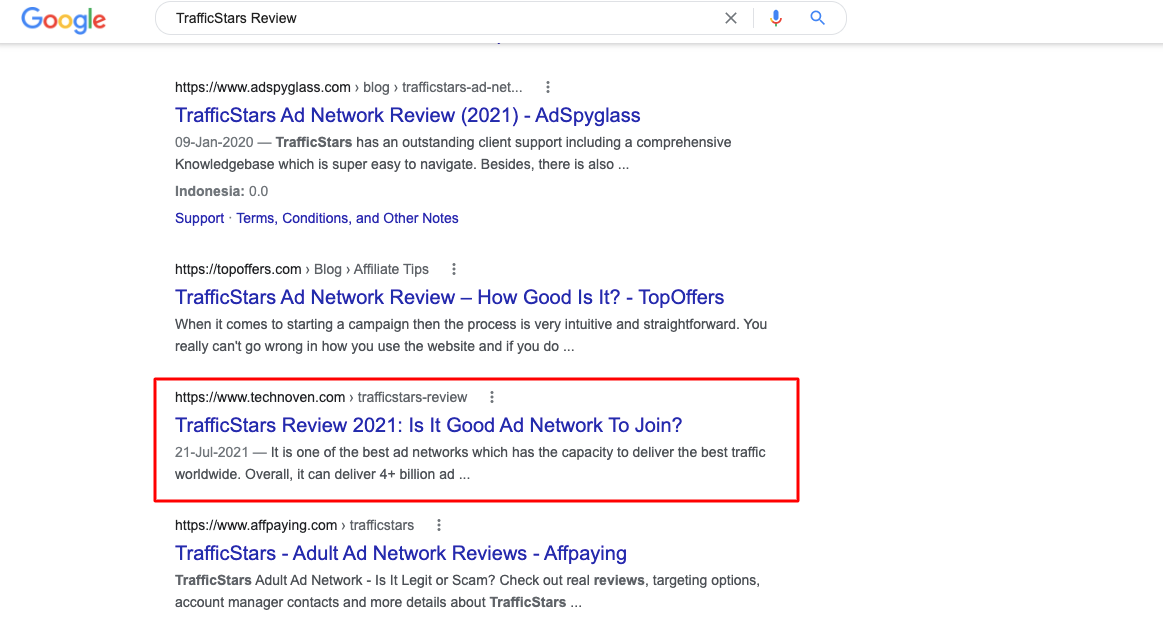Click the www.technoven.com URL breadcrumb

click(x=260, y=397)
